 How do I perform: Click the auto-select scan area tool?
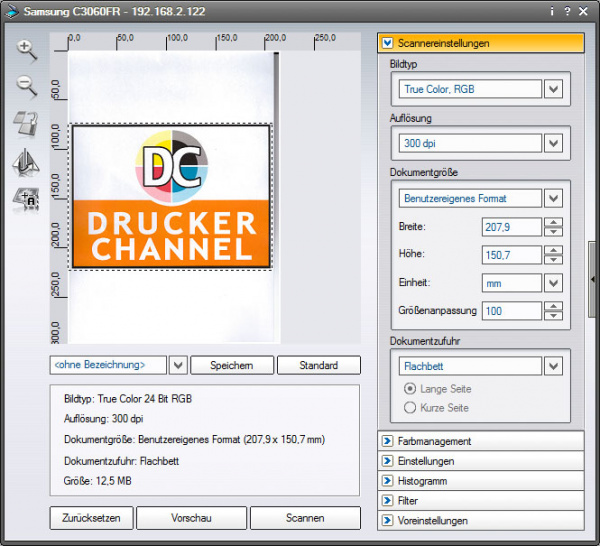26,199
